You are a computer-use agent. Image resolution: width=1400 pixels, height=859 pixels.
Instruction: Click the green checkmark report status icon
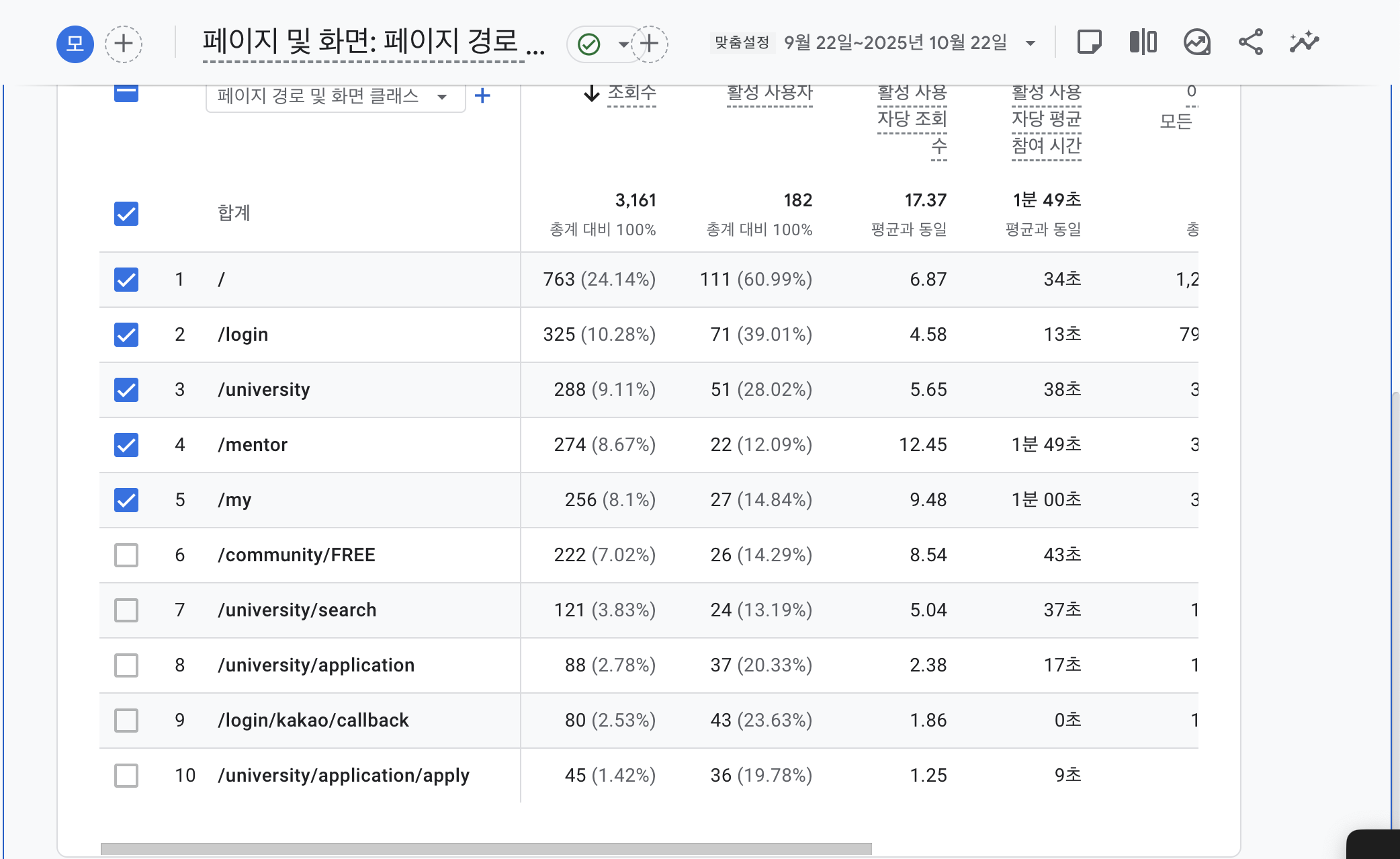point(588,44)
